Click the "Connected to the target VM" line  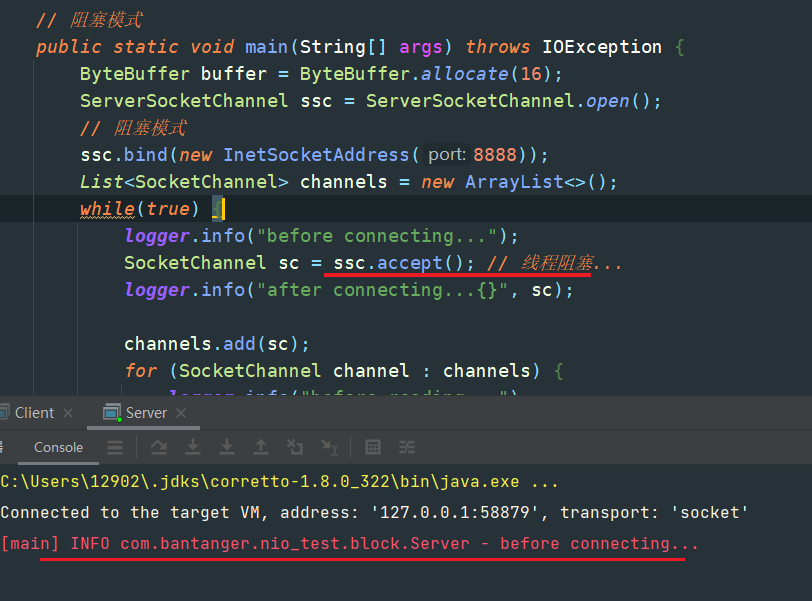(x=374, y=512)
